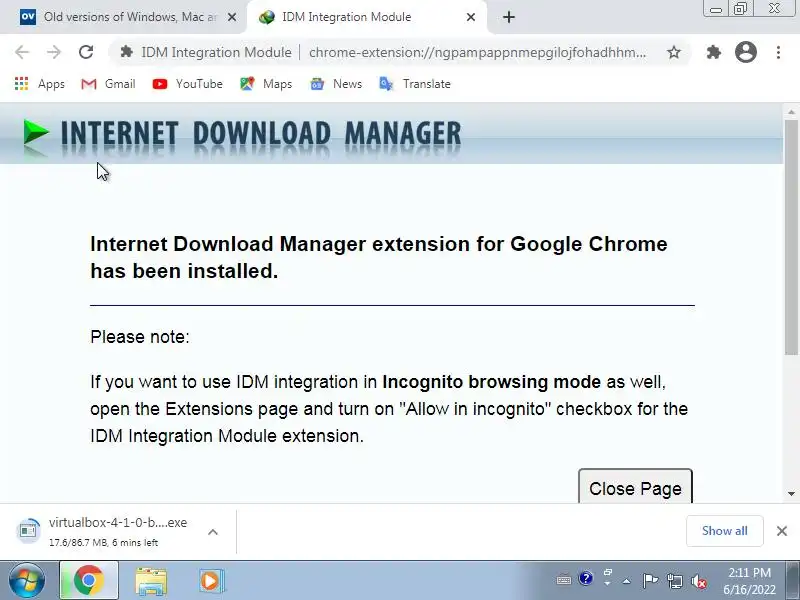Viewport: 800px width, 600px height.
Task: Click the tray options small arrows icon
Action: 607,578
